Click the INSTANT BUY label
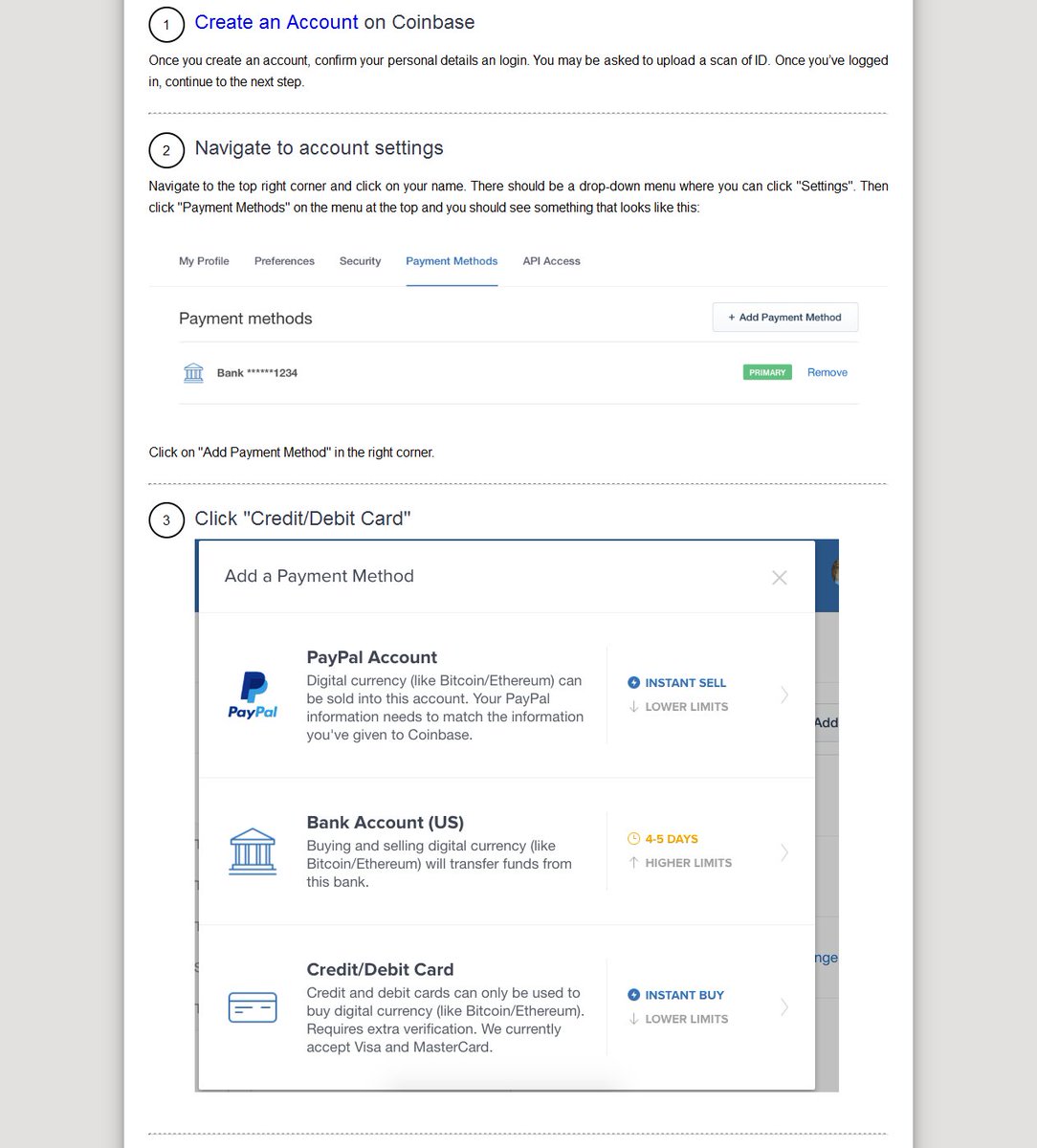This screenshot has height=1148, width=1037. (684, 995)
